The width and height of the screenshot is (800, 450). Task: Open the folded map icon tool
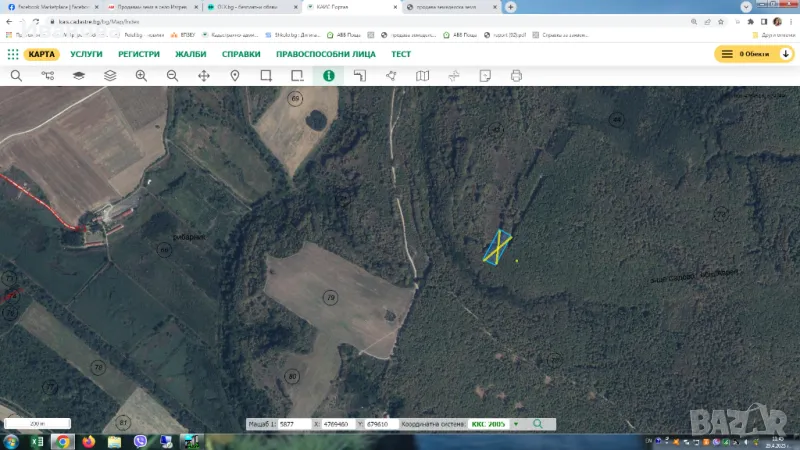click(422, 76)
